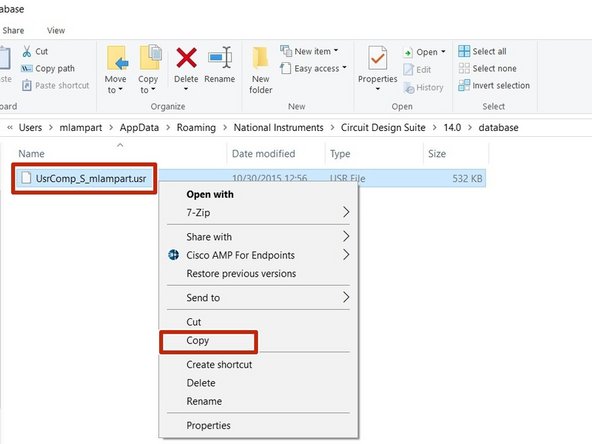Sort by the Type column header
Screen dimensions: 592x444
340,154
